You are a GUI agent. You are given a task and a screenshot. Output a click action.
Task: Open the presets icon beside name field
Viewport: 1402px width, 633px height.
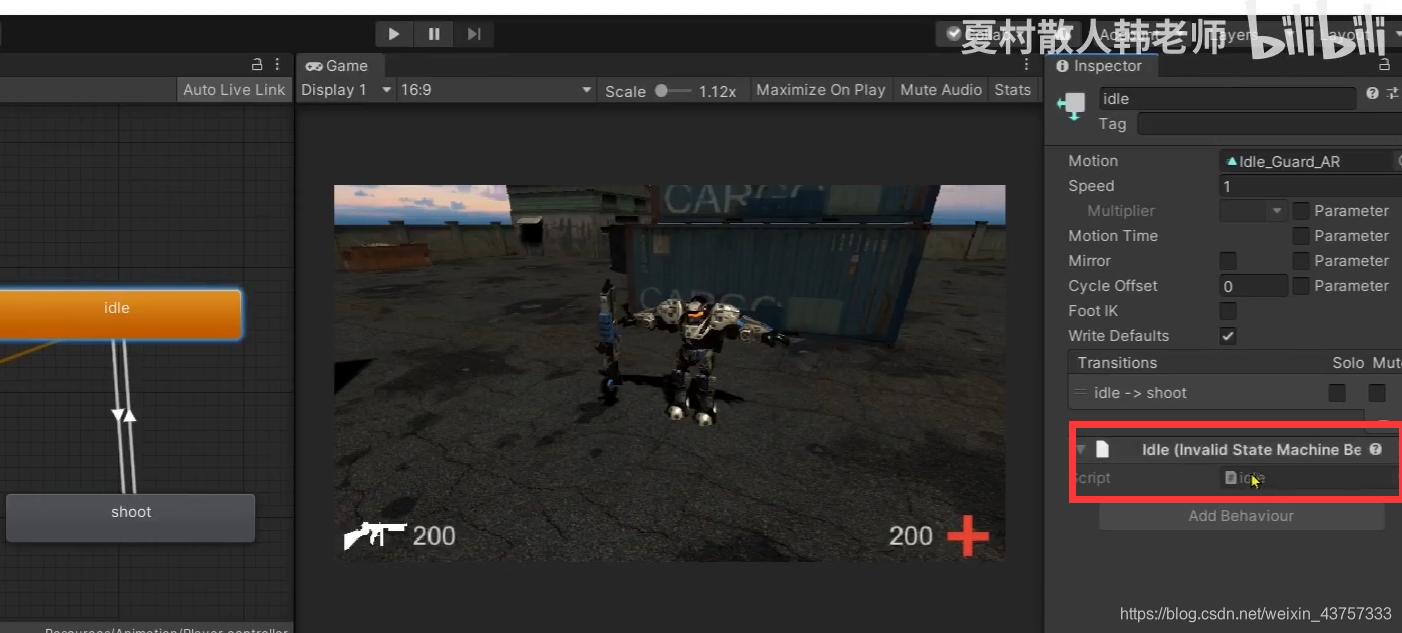(1393, 94)
